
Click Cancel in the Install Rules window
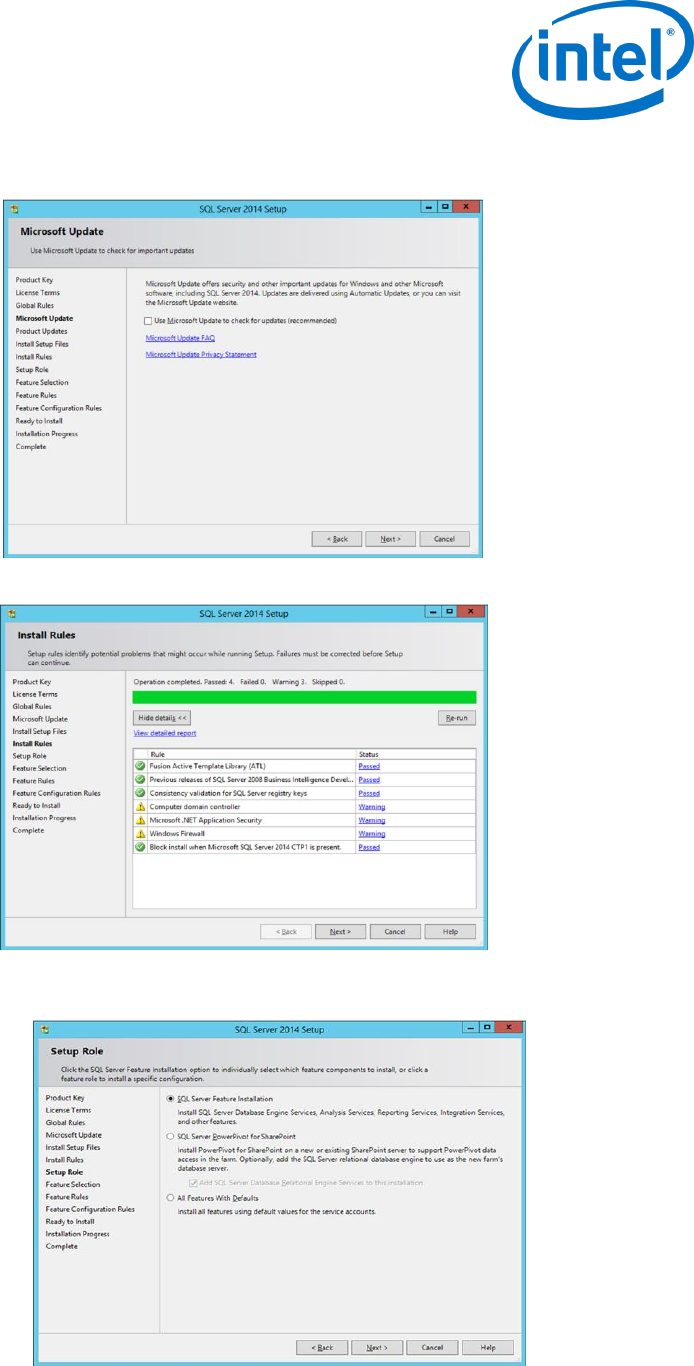tap(395, 931)
